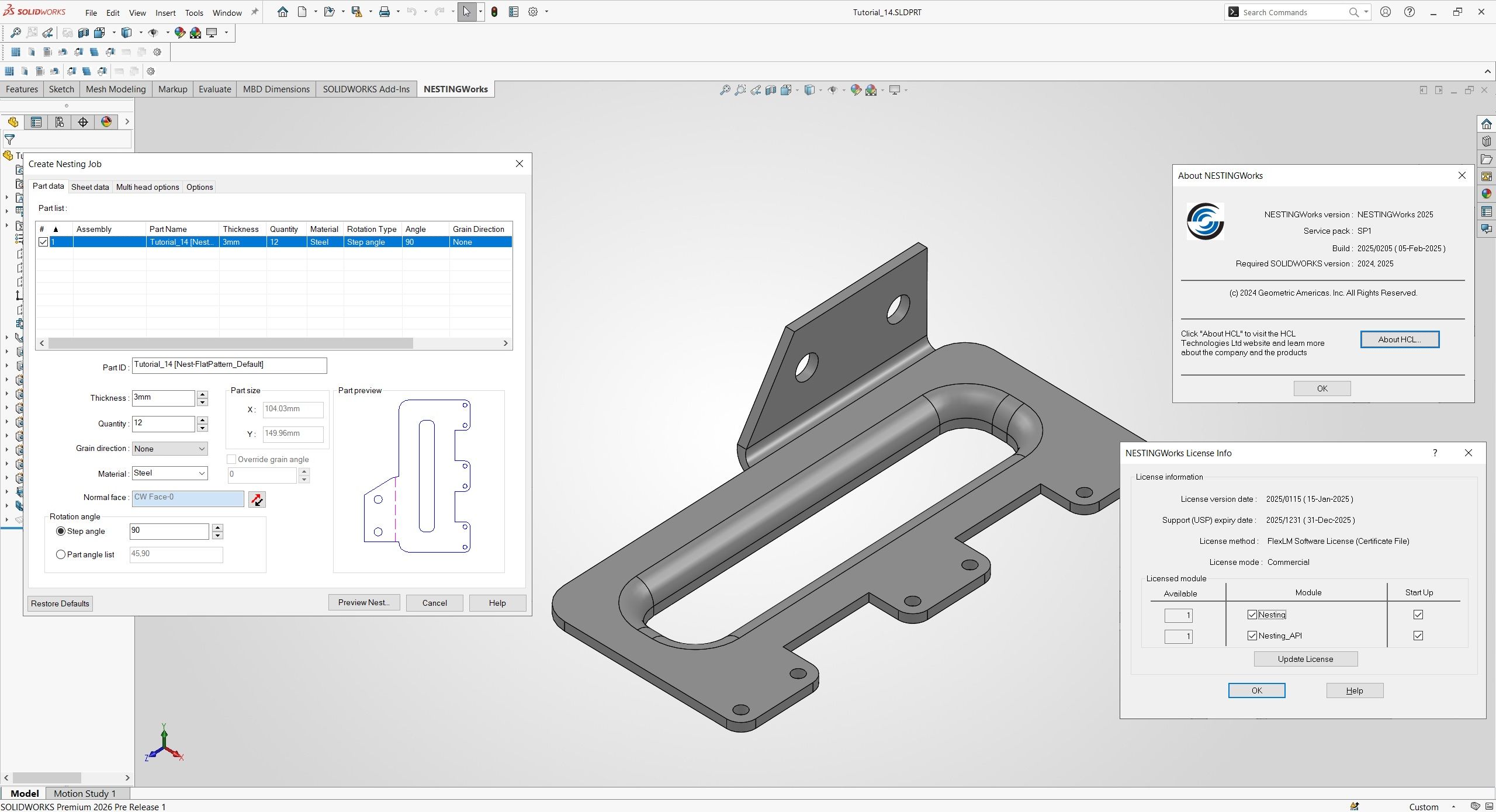This screenshot has width=1496, height=812.
Task: Uncheck the Nesting module checkbox
Action: [1252, 614]
